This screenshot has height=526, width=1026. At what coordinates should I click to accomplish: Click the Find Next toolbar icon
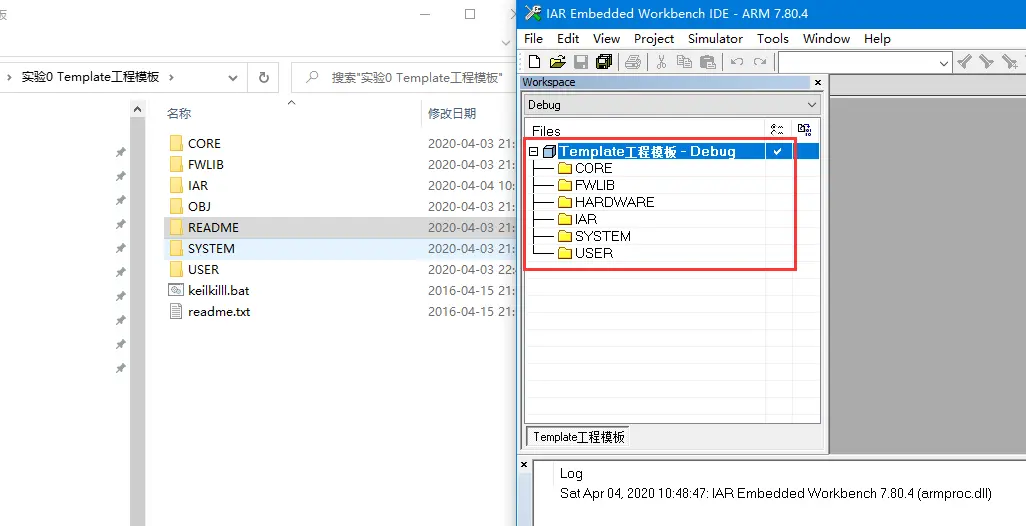987,62
